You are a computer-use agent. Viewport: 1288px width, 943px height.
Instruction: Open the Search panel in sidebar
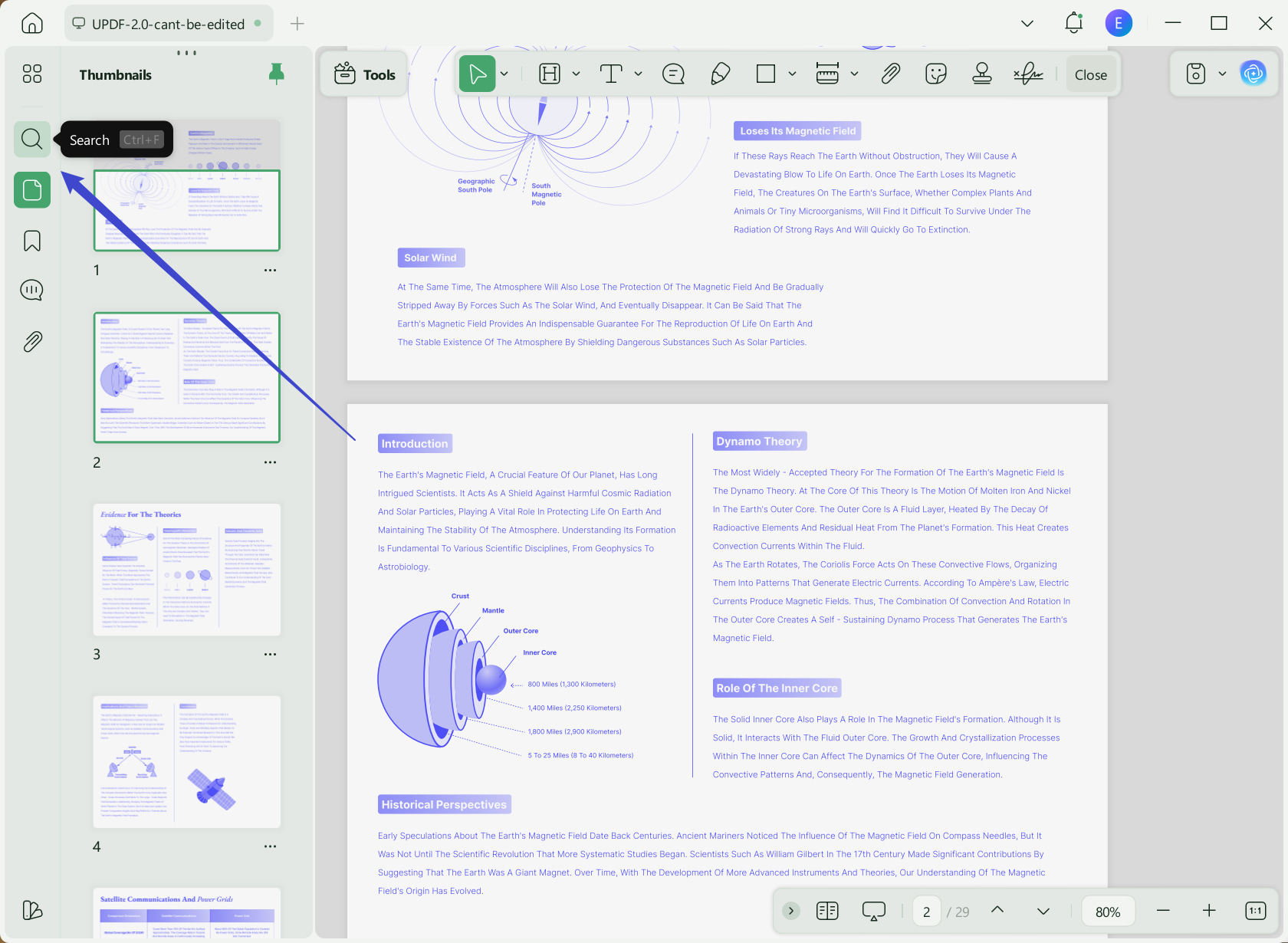click(32, 140)
